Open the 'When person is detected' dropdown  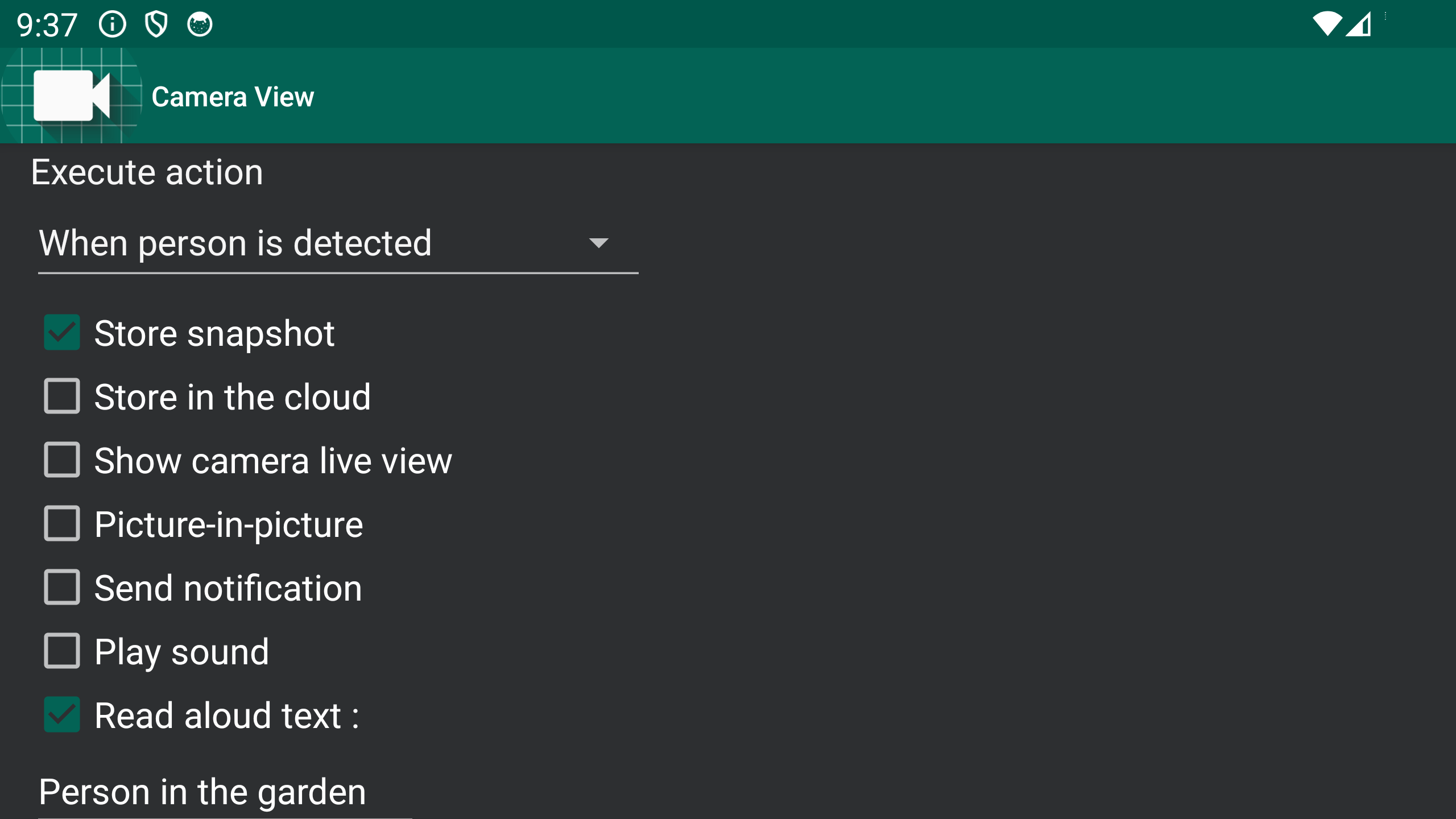point(318,243)
